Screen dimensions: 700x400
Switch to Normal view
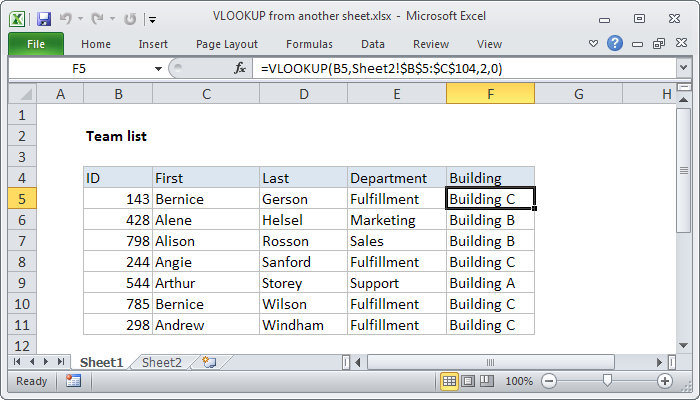coord(449,381)
